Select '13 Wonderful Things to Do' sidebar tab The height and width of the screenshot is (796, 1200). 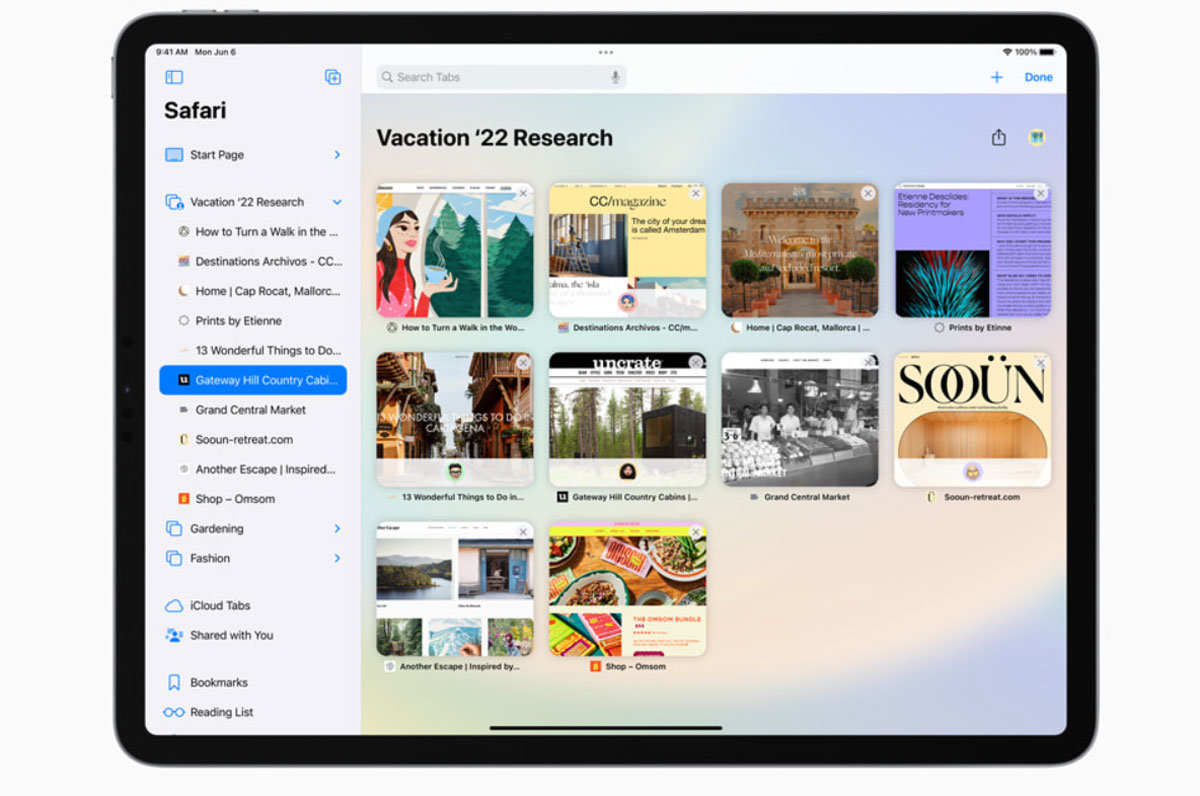pos(253,350)
